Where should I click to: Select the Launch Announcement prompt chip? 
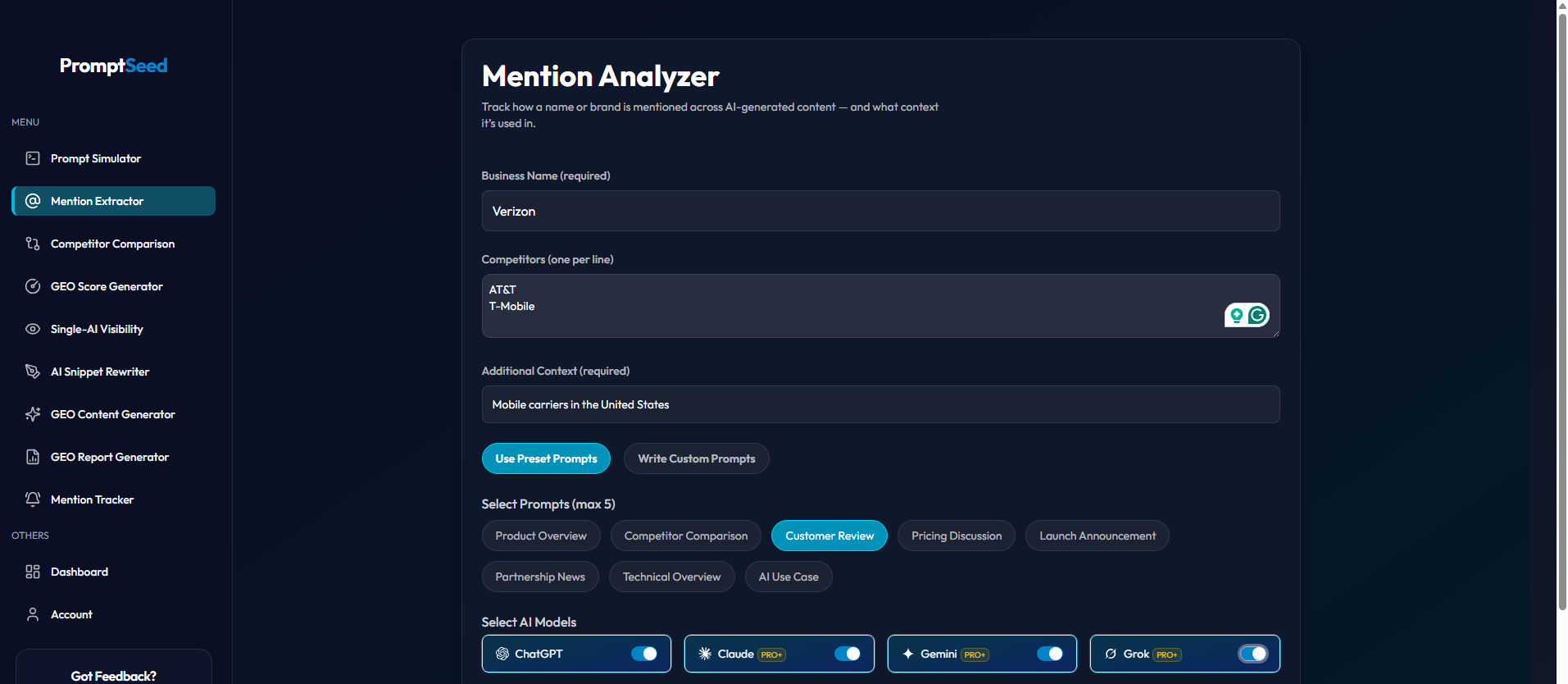point(1098,536)
